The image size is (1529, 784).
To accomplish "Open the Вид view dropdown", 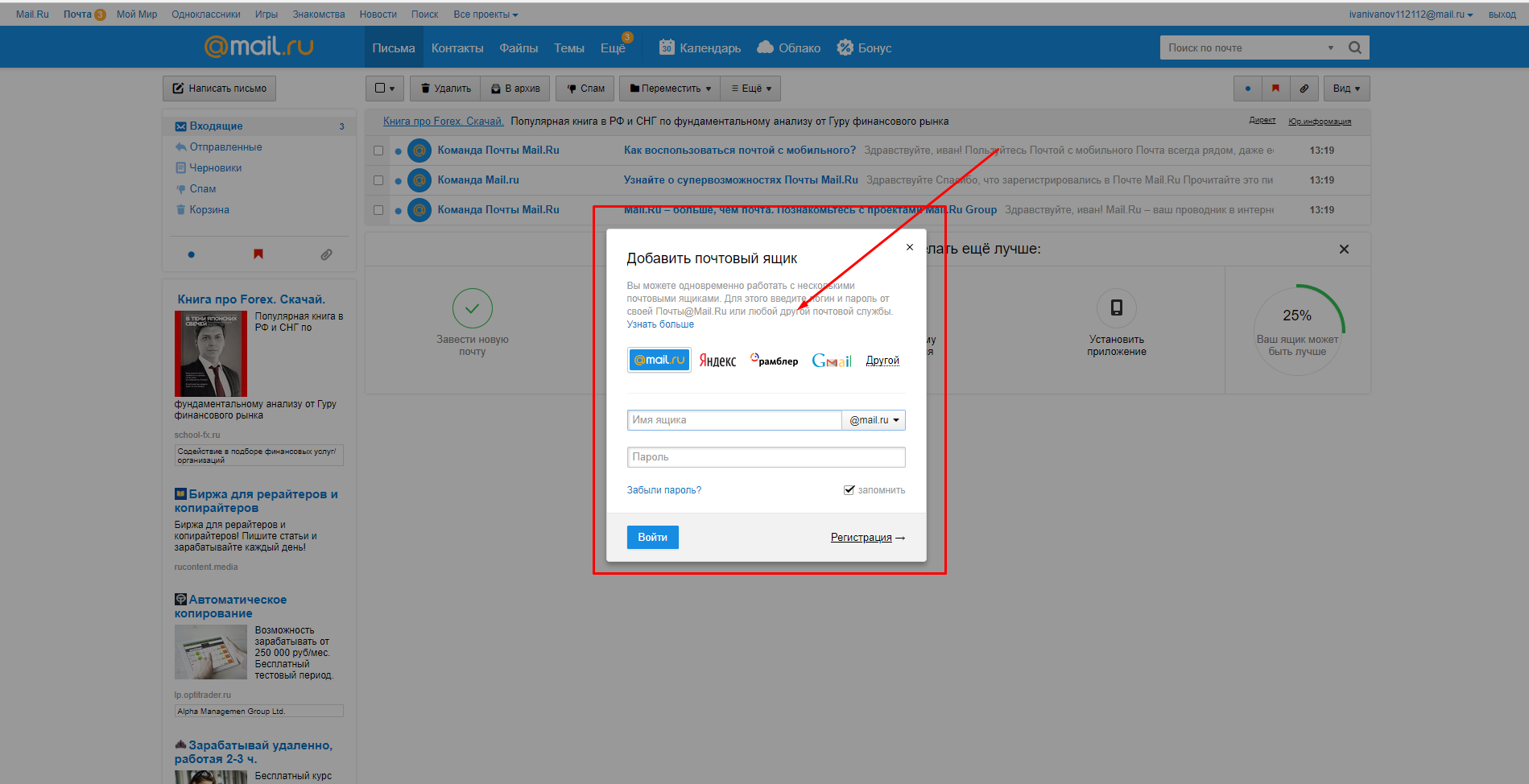I will 1346,89.
